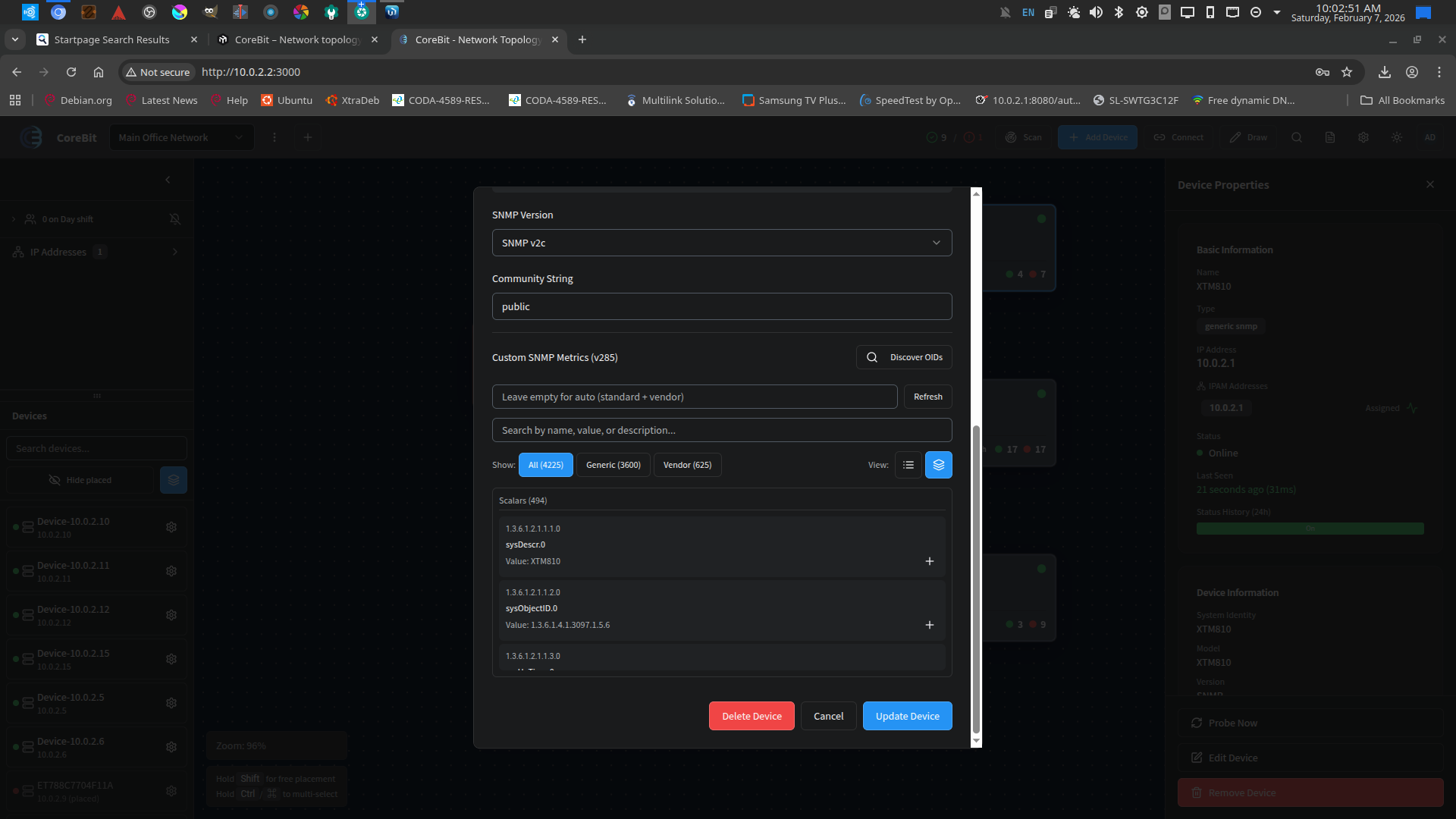The width and height of the screenshot is (1456, 819).
Task: Switch to Startpage Search Results tab
Action: tap(112, 39)
